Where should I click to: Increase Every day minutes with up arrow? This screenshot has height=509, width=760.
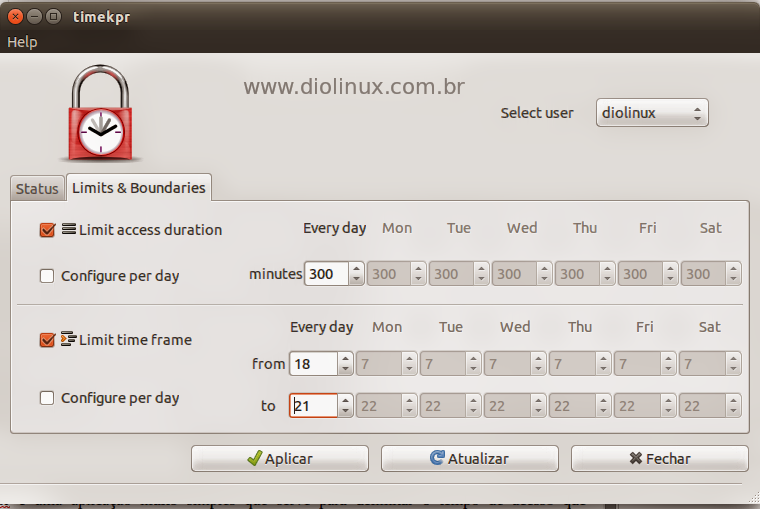coord(356,268)
